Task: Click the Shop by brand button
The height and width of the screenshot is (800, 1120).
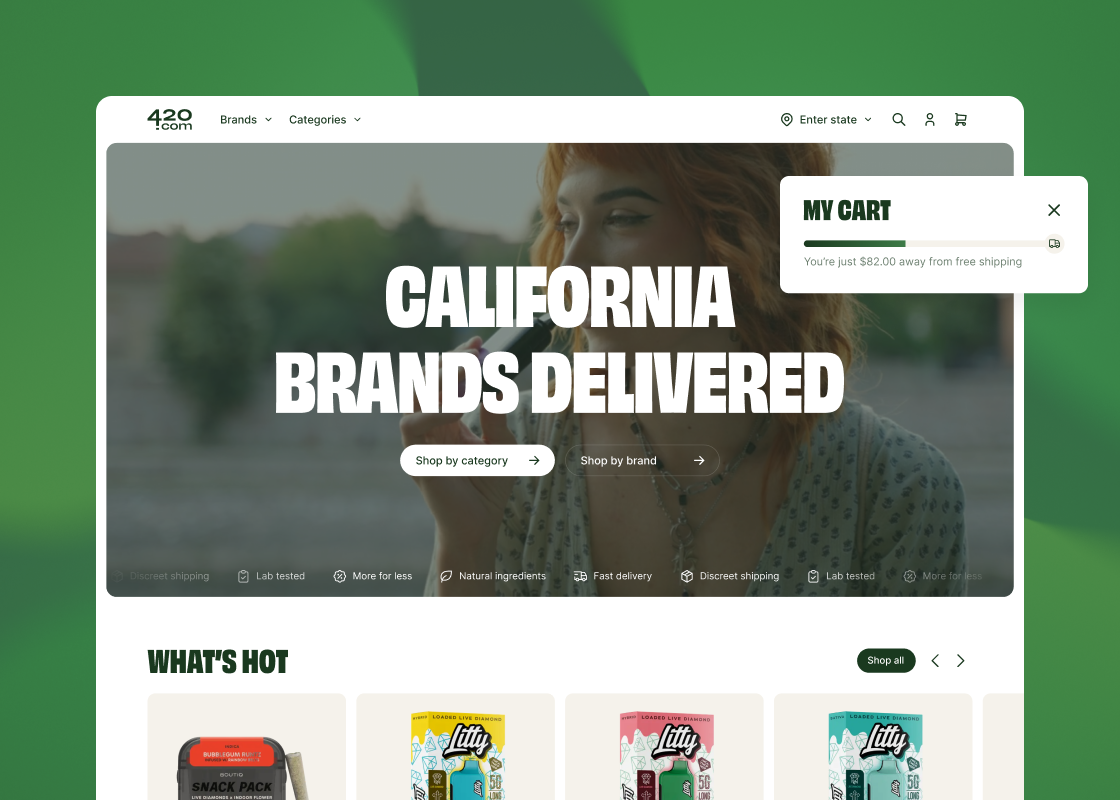Action: tap(642, 461)
